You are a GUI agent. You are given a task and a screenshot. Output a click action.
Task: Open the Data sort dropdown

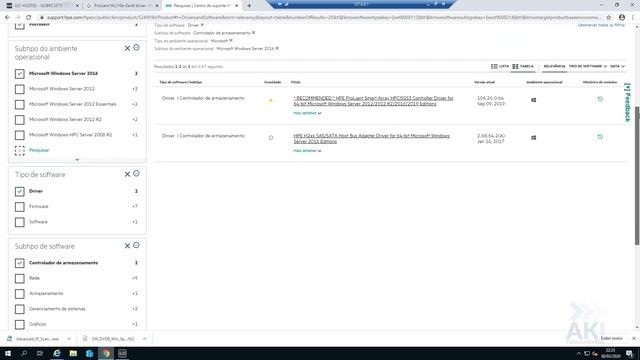[617, 66]
